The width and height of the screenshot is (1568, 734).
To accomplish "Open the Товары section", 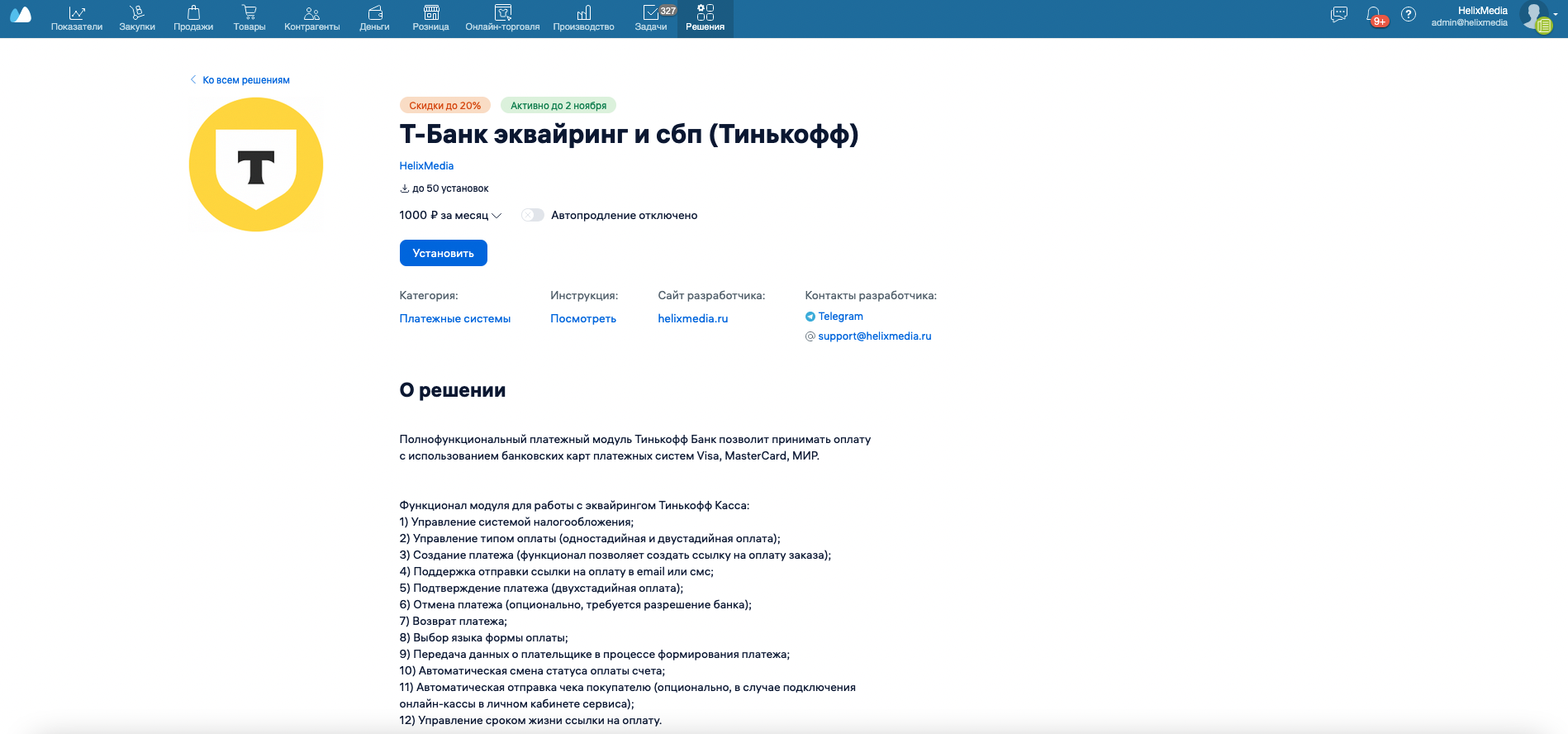I will pyautogui.click(x=249, y=18).
